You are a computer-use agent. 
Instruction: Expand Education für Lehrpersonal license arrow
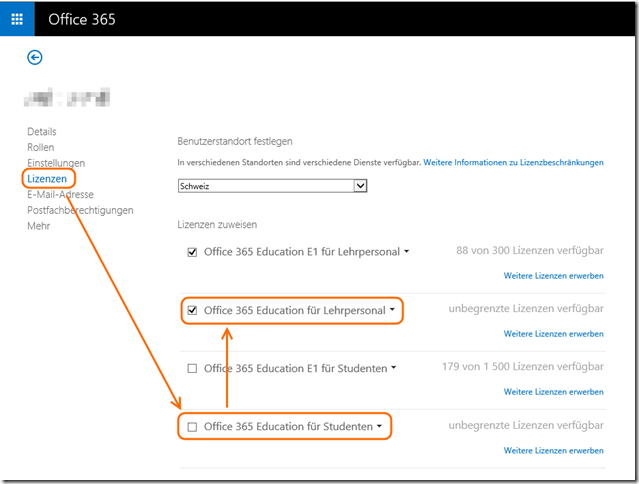tap(392, 311)
